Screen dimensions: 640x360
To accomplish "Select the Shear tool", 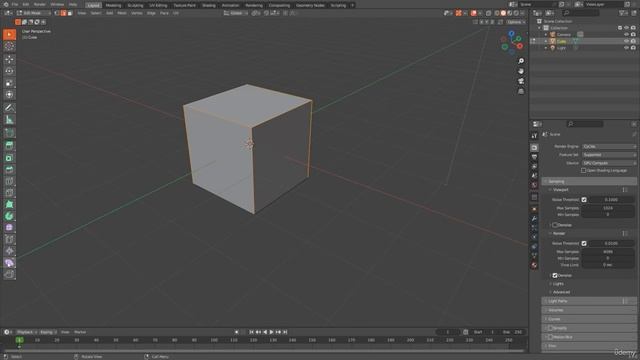I will 9,262.
